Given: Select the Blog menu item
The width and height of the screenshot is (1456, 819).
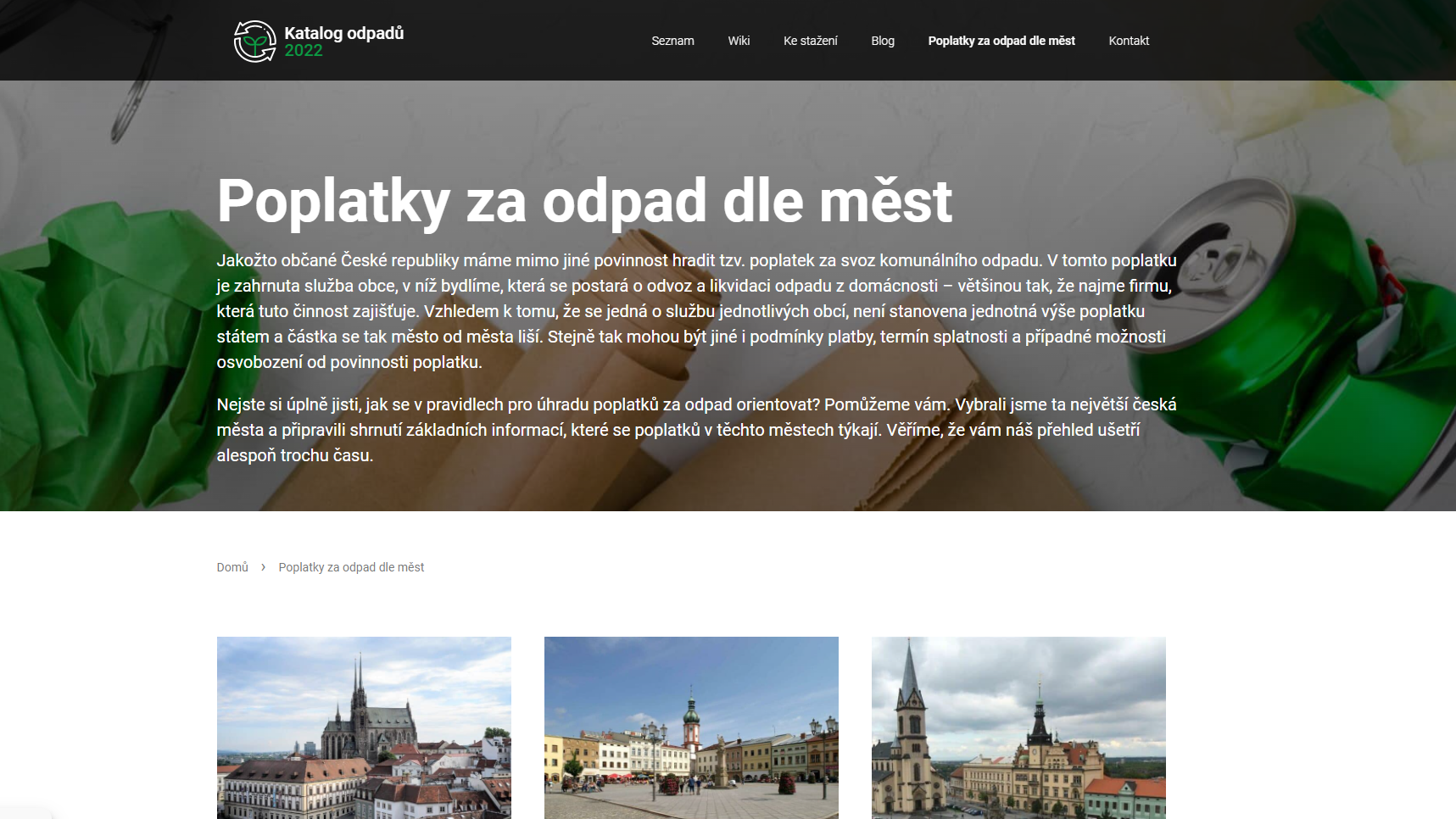Looking at the screenshot, I should [883, 41].
